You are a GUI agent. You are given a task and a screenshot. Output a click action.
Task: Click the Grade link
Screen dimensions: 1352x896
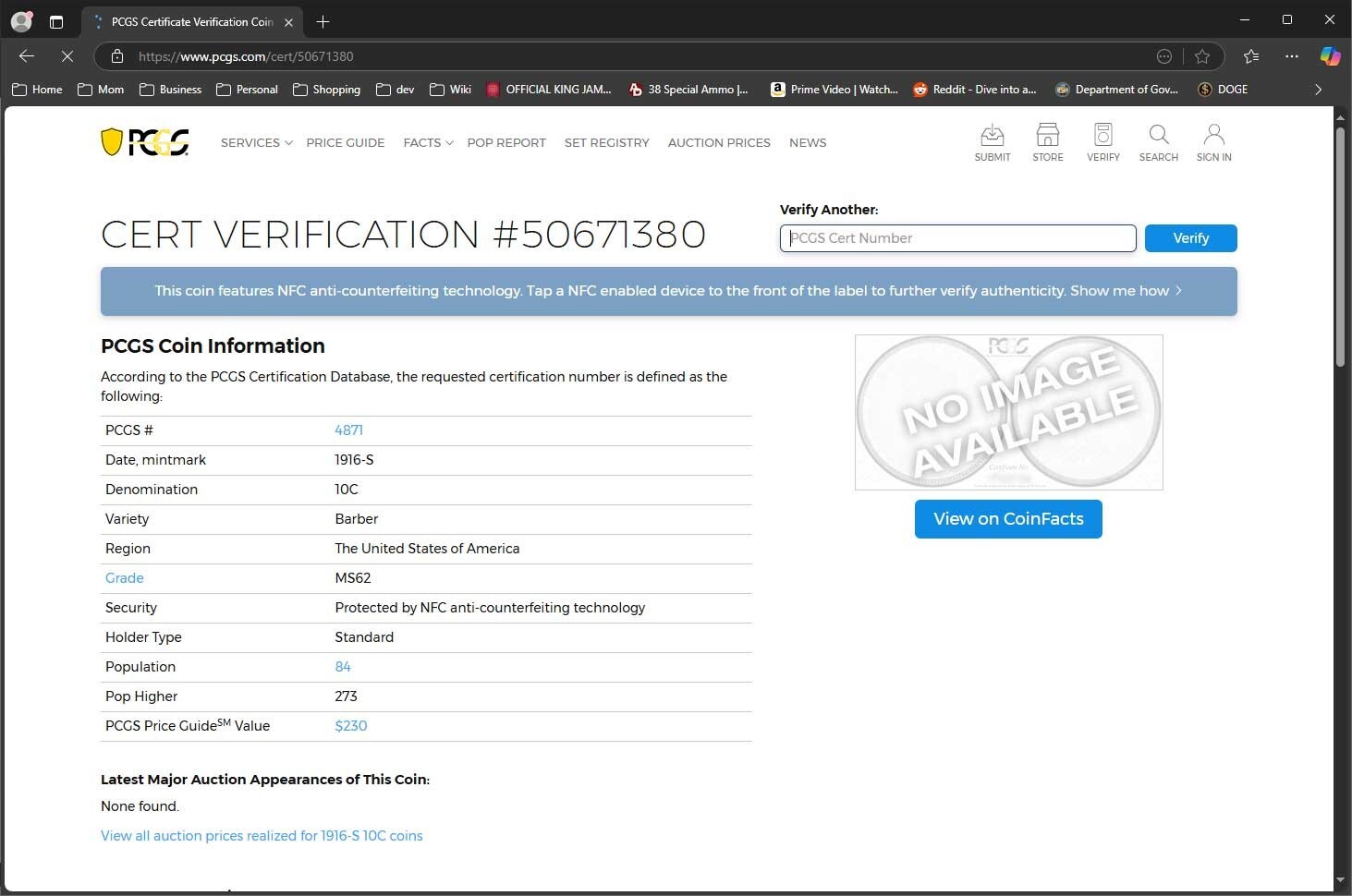pos(124,578)
